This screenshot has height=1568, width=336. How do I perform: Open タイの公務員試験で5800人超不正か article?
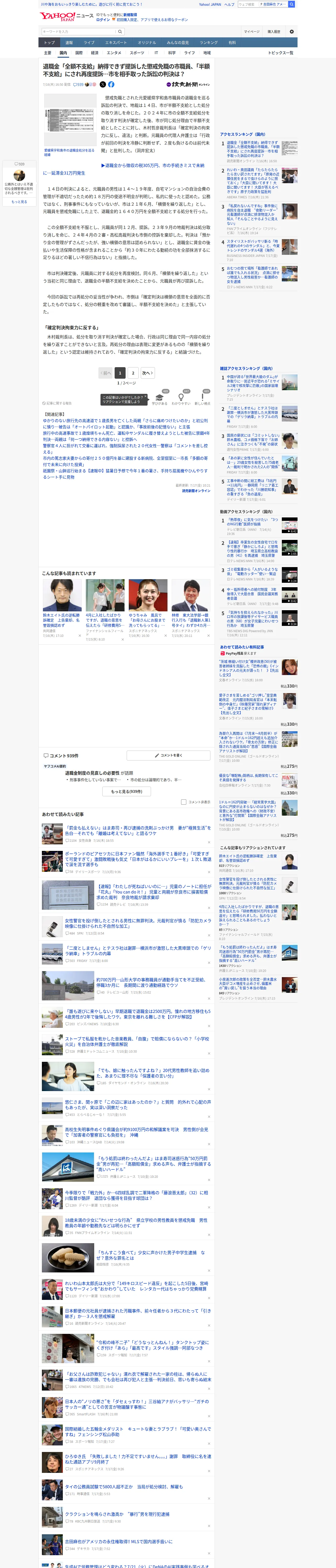click(x=124, y=1486)
